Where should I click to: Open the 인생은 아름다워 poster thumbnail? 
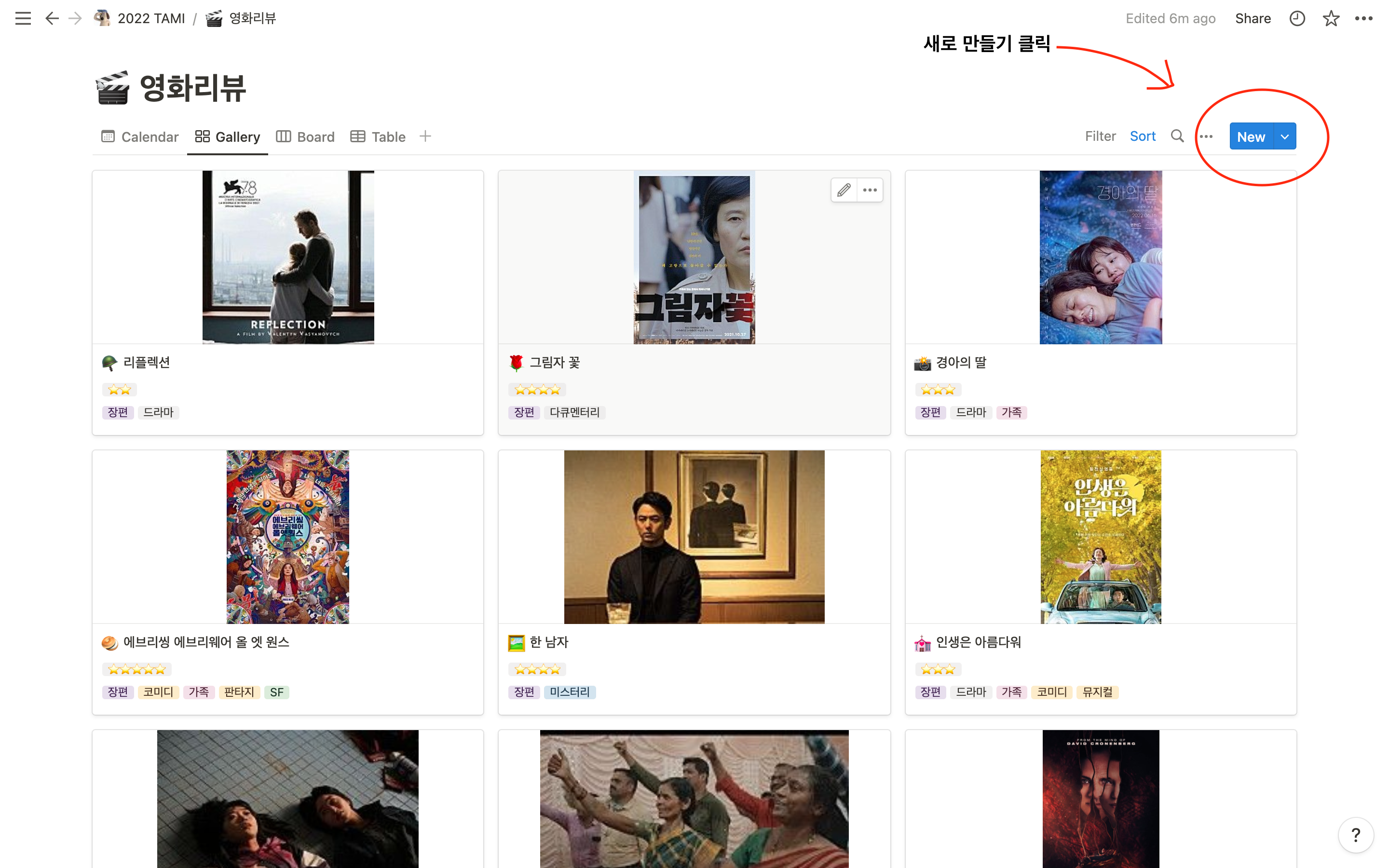click(x=1100, y=537)
